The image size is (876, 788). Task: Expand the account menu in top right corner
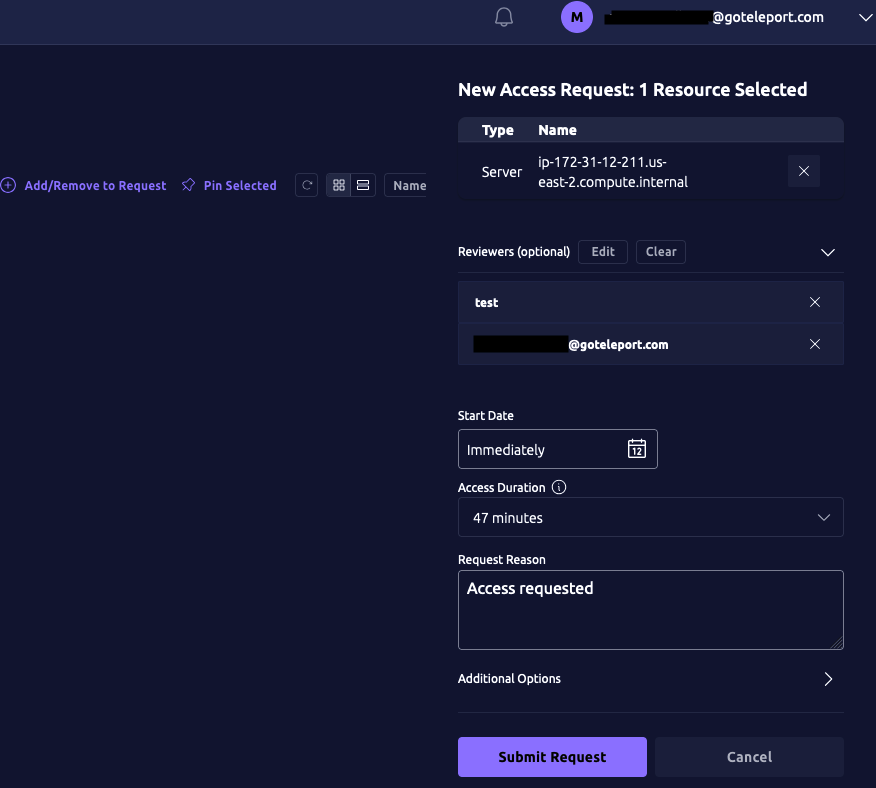click(x=864, y=17)
